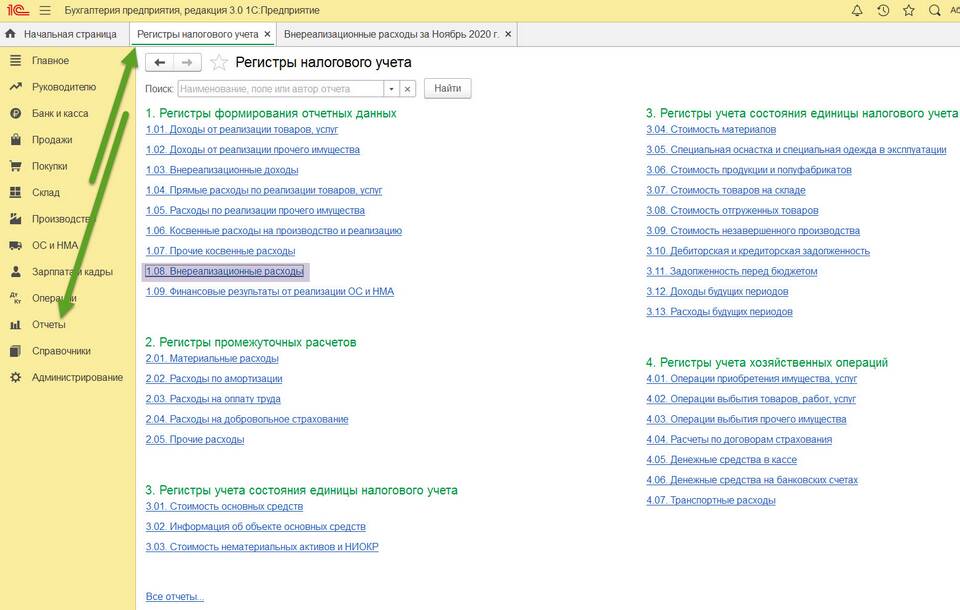The height and width of the screenshot is (610, 960).
Task: Go to the Администрирование section
Action: coord(77,377)
